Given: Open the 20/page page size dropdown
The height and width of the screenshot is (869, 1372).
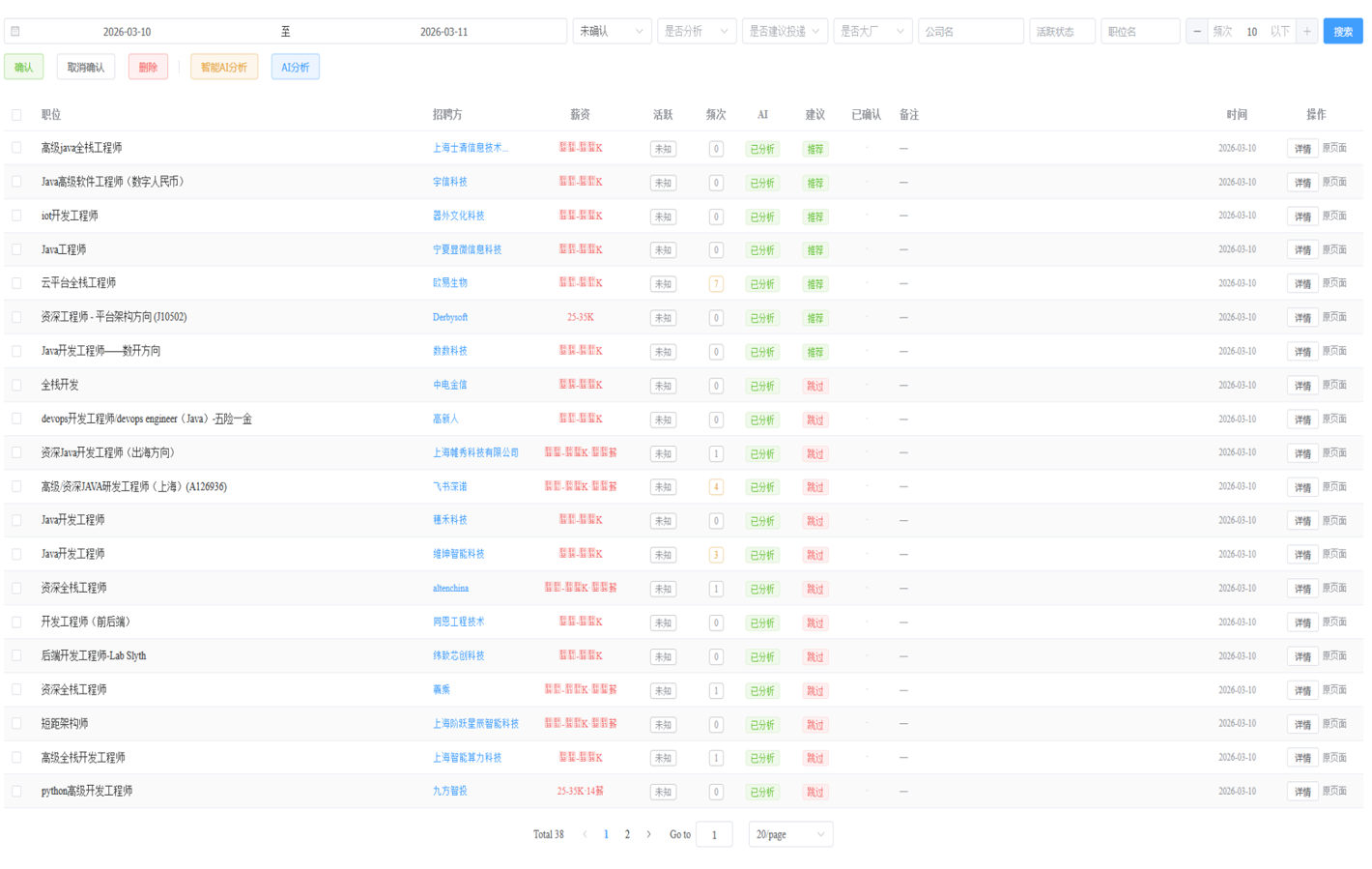Looking at the screenshot, I should tap(789, 834).
